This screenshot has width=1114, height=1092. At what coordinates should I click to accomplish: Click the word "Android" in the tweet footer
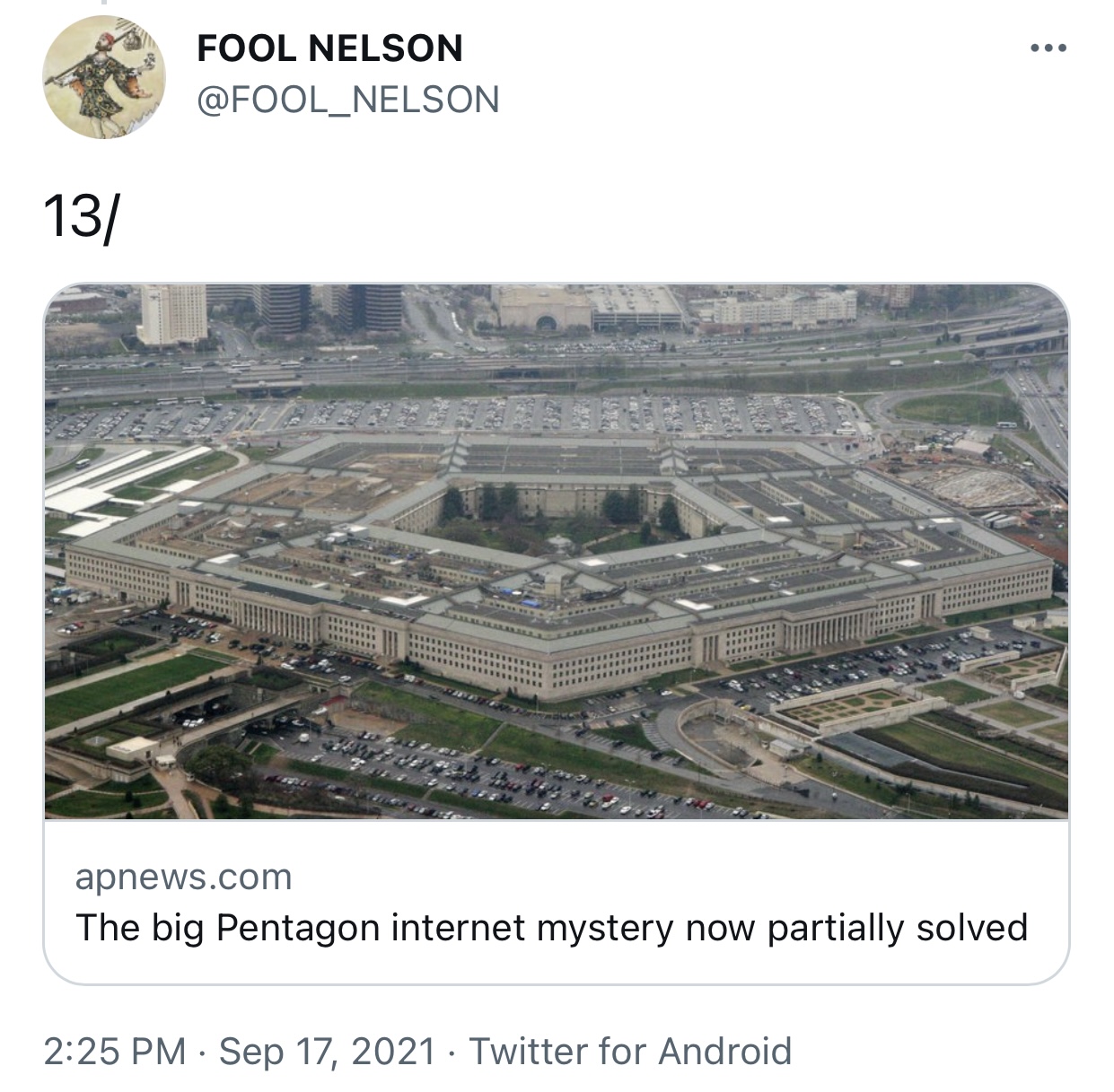point(724,1051)
